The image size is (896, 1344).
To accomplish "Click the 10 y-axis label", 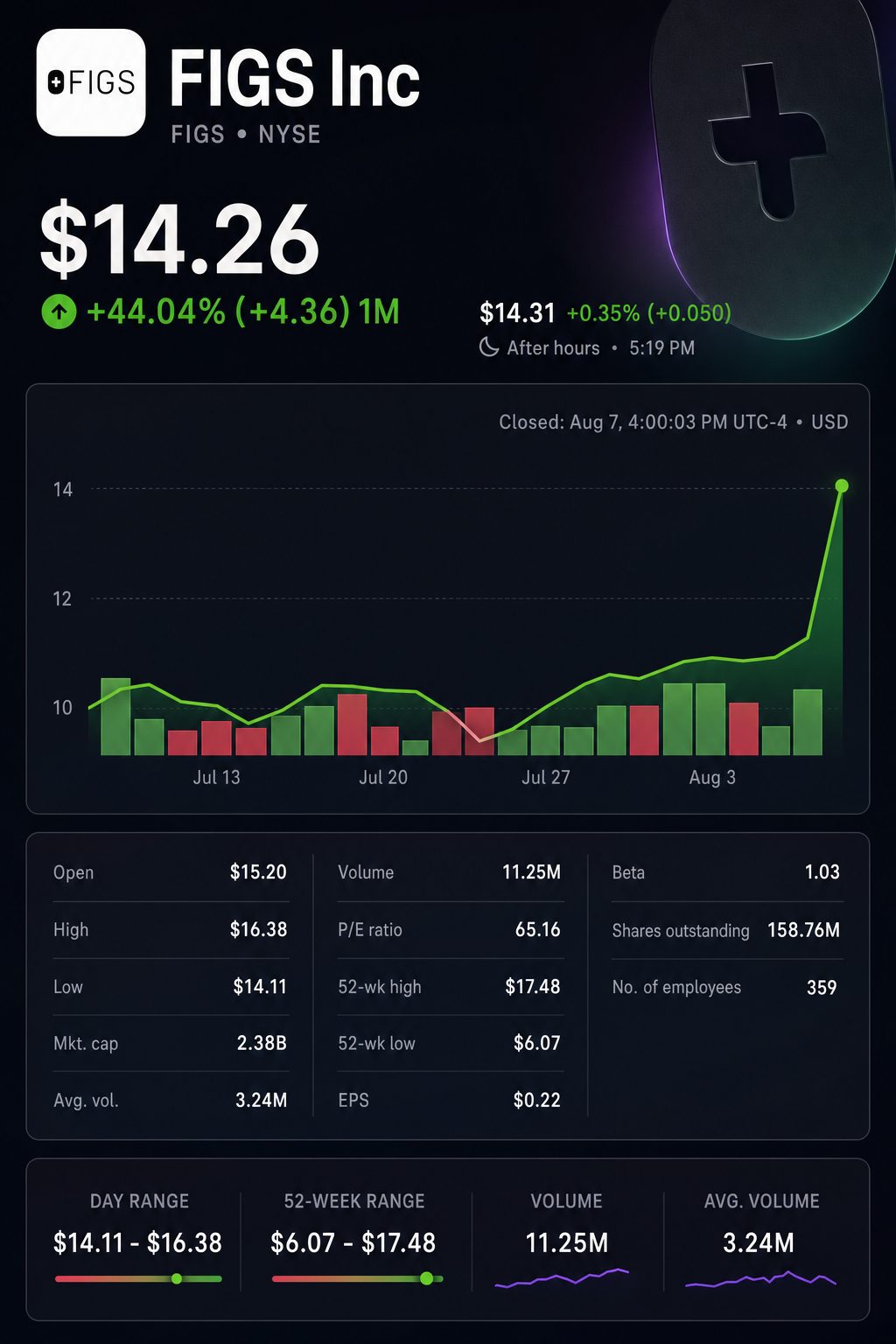I will (x=62, y=707).
